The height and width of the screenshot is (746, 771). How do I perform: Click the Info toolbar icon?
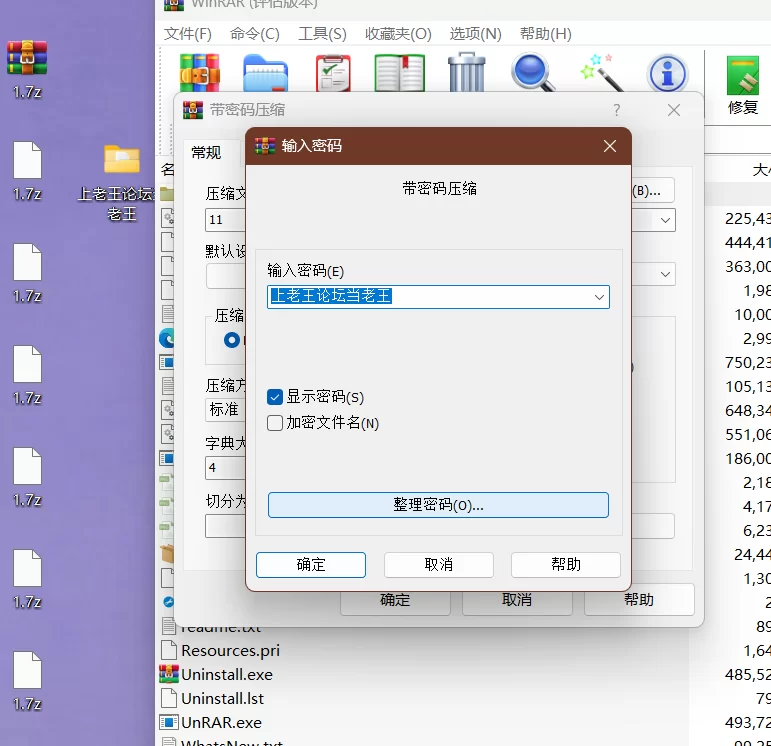tap(667, 73)
